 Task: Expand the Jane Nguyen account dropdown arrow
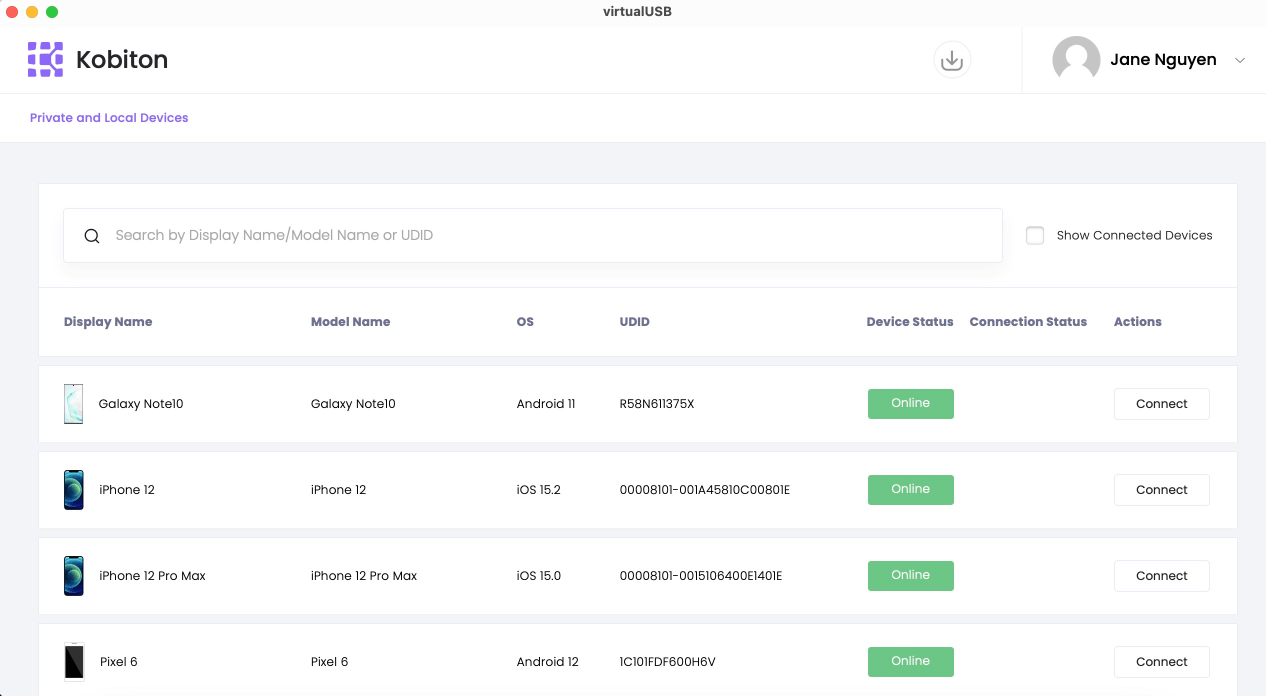(x=1240, y=60)
